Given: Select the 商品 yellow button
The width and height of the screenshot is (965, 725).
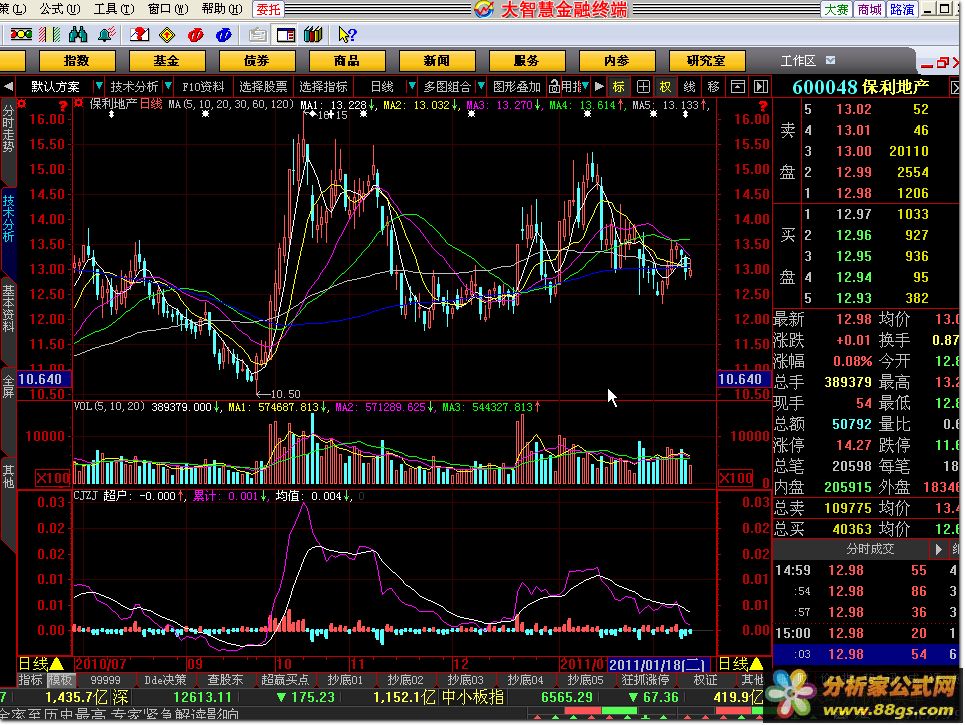Looking at the screenshot, I should [x=347, y=60].
